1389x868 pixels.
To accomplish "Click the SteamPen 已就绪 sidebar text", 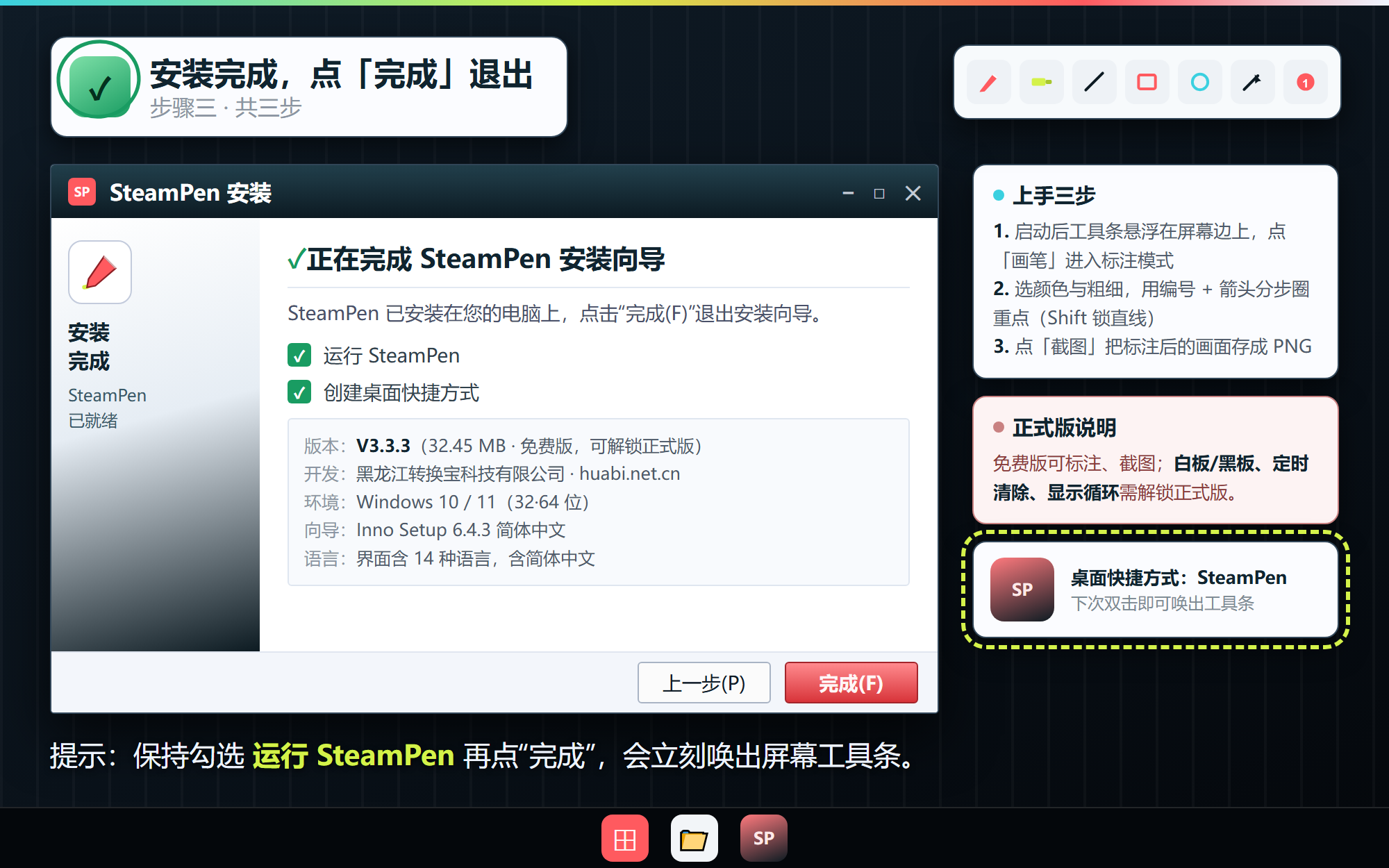I will point(107,408).
